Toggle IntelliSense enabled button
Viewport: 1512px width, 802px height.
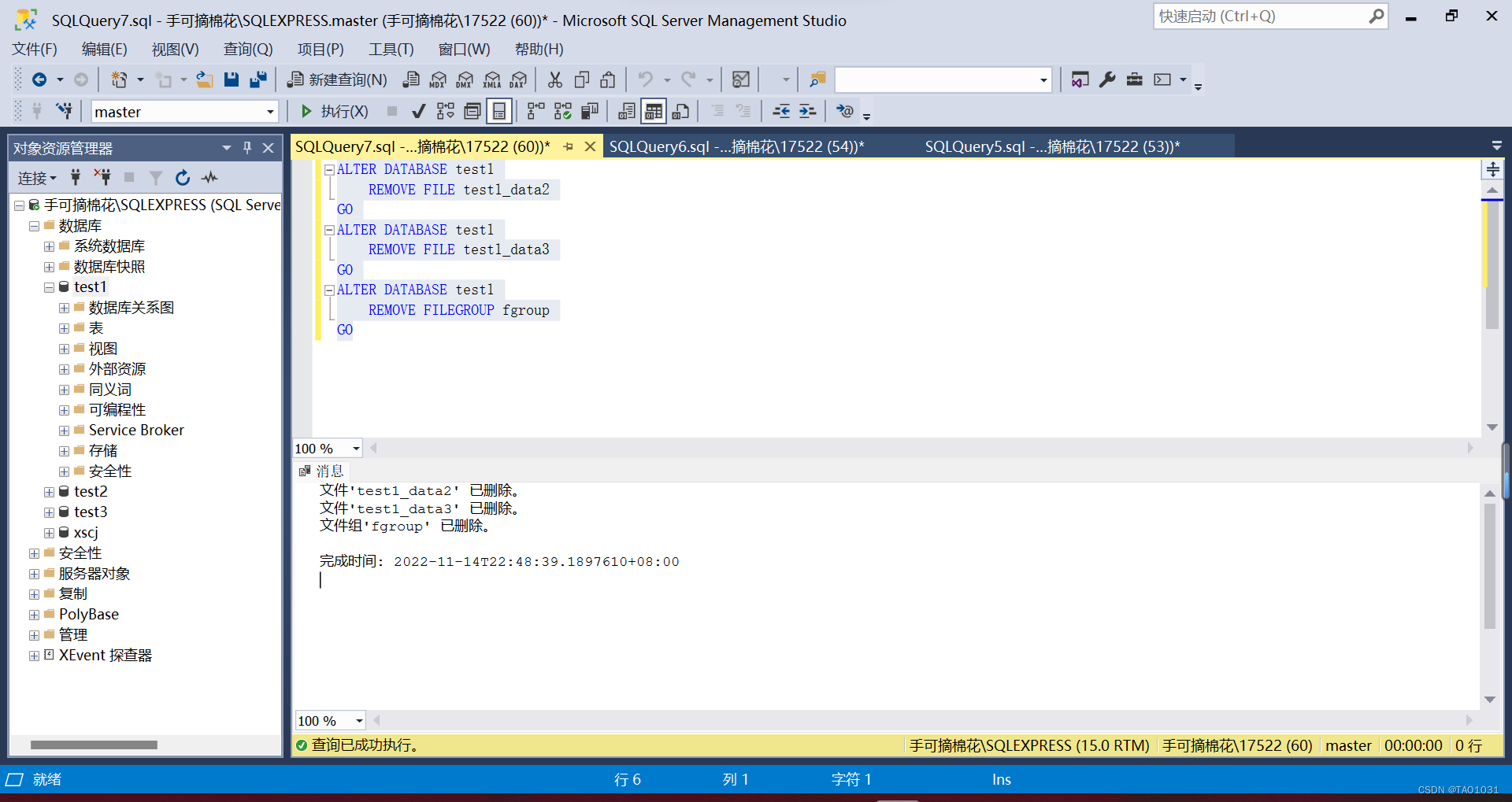point(499,111)
